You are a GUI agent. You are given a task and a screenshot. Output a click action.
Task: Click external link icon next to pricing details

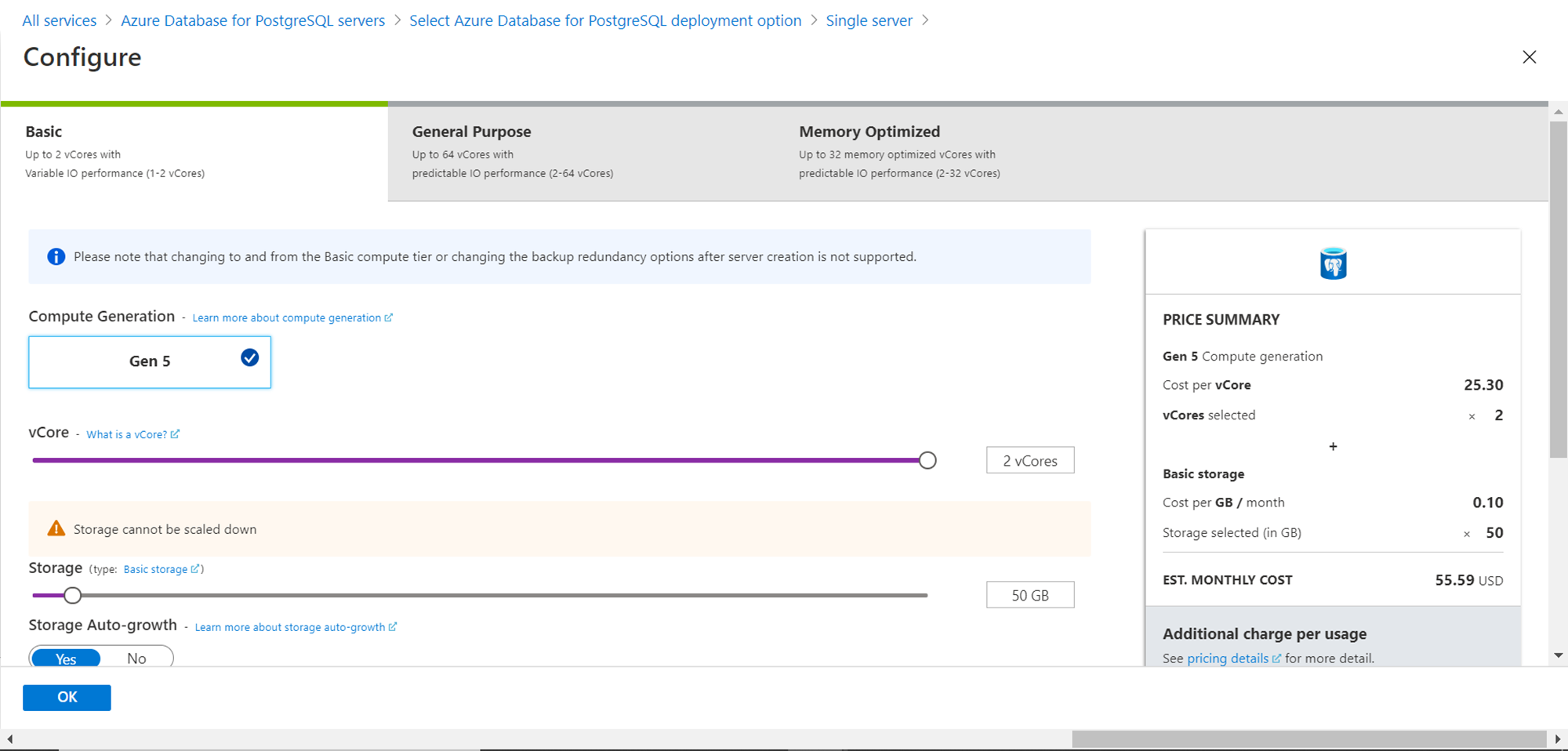click(1276, 658)
